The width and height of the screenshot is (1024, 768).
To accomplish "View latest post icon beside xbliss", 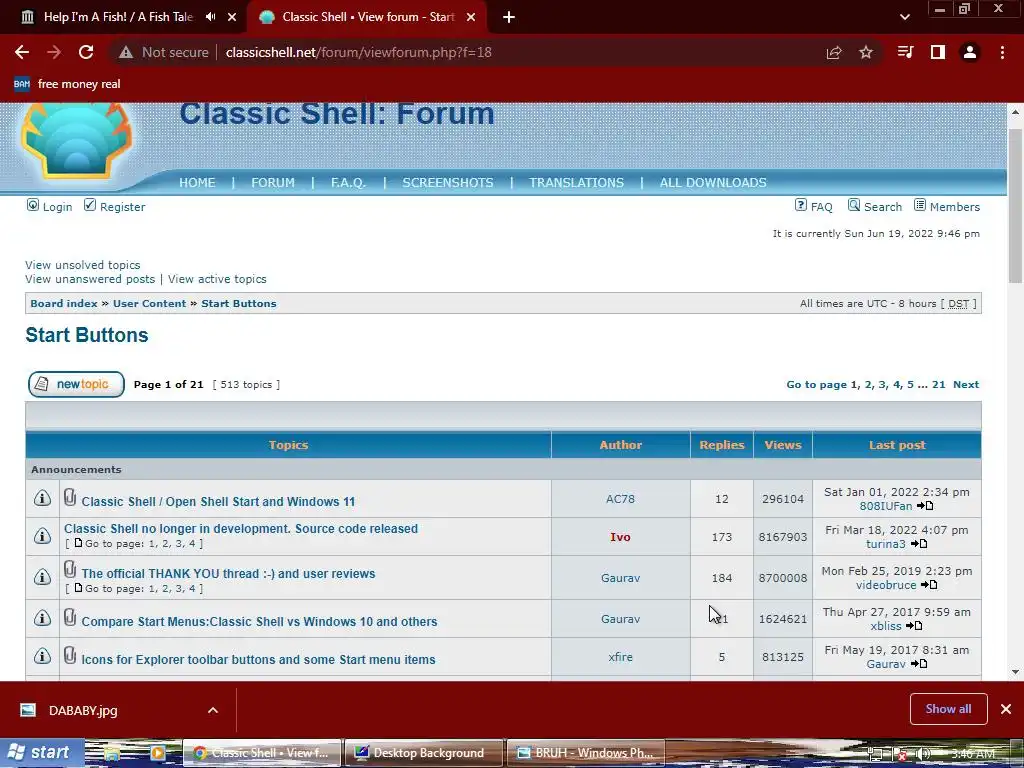I will pos(914,626).
